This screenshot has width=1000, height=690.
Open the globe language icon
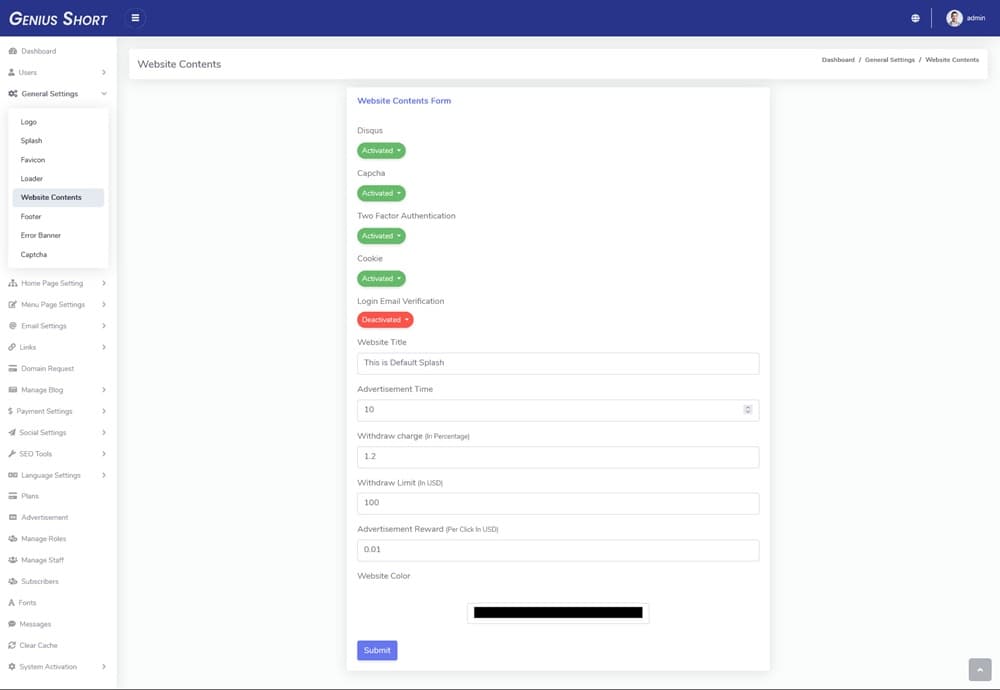(x=915, y=18)
